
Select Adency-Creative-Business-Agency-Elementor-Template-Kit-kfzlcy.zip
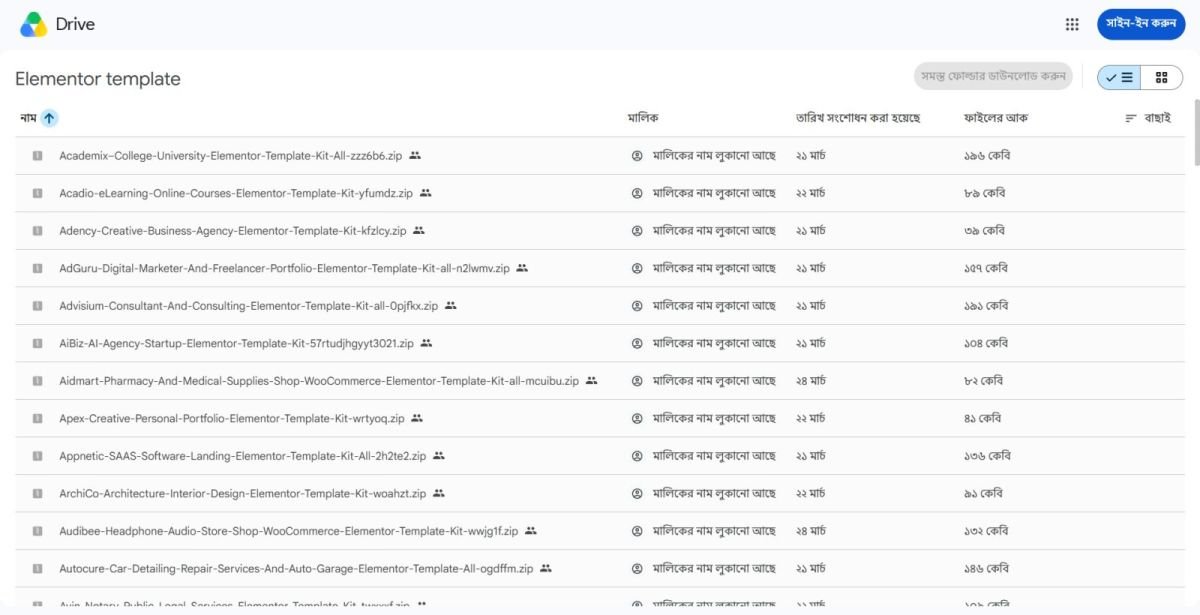pos(233,231)
